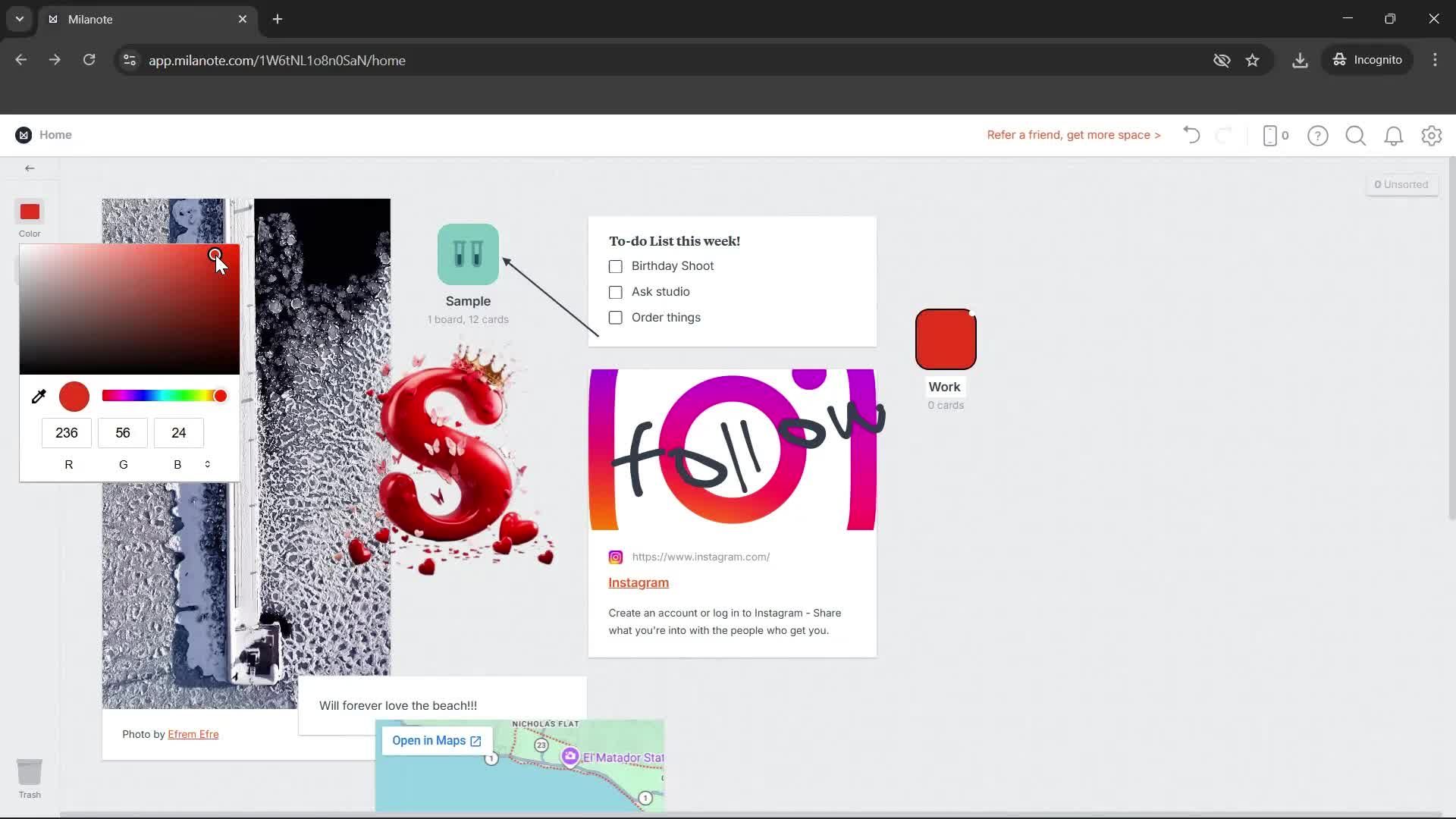Switch the RGB color mode with the stepper
Image resolution: width=1456 pixels, height=819 pixels.
pos(207,464)
